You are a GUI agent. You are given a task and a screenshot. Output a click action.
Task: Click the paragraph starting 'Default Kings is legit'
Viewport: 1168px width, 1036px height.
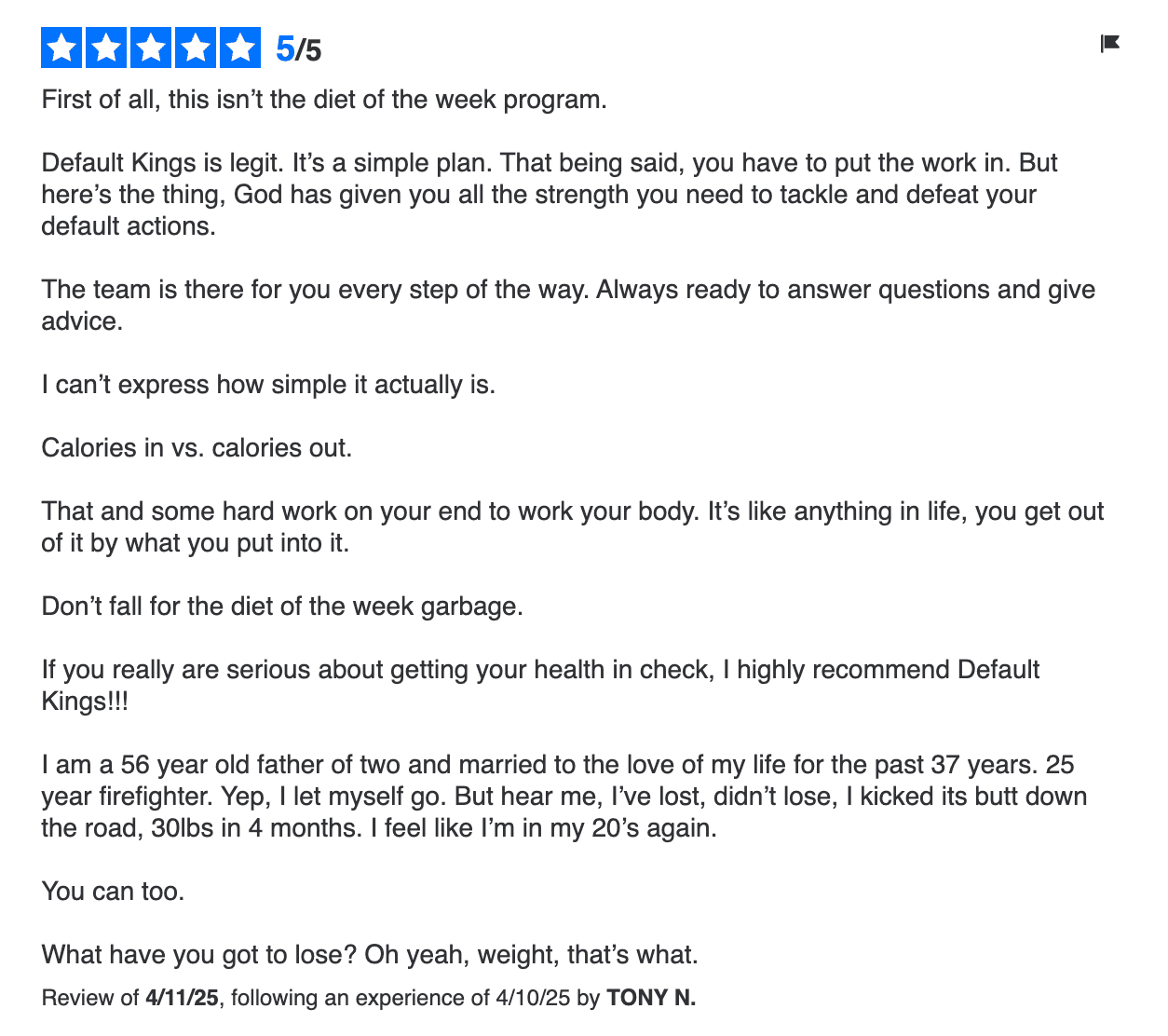[550, 195]
